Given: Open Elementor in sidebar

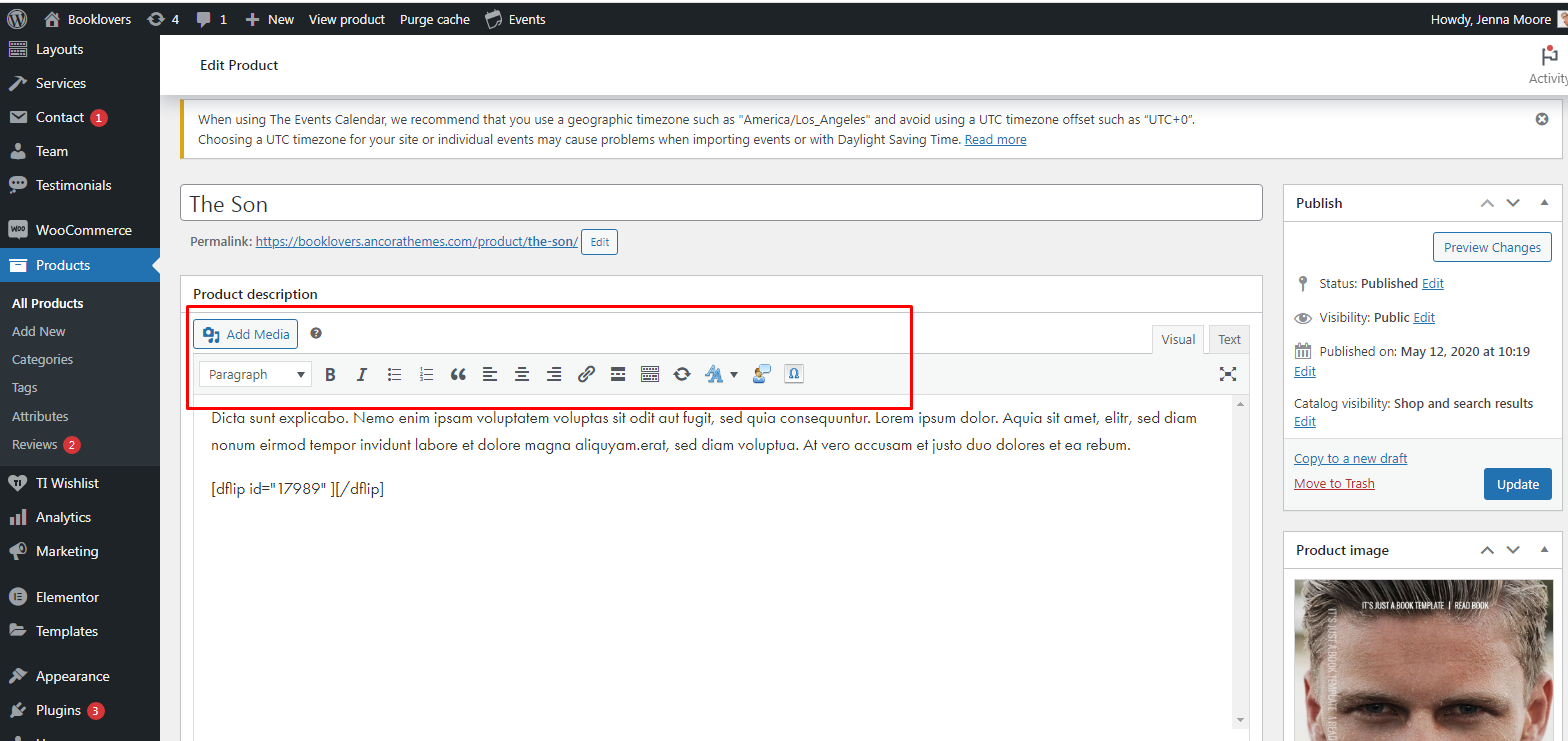Looking at the screenshot, I should coord(80,597).
